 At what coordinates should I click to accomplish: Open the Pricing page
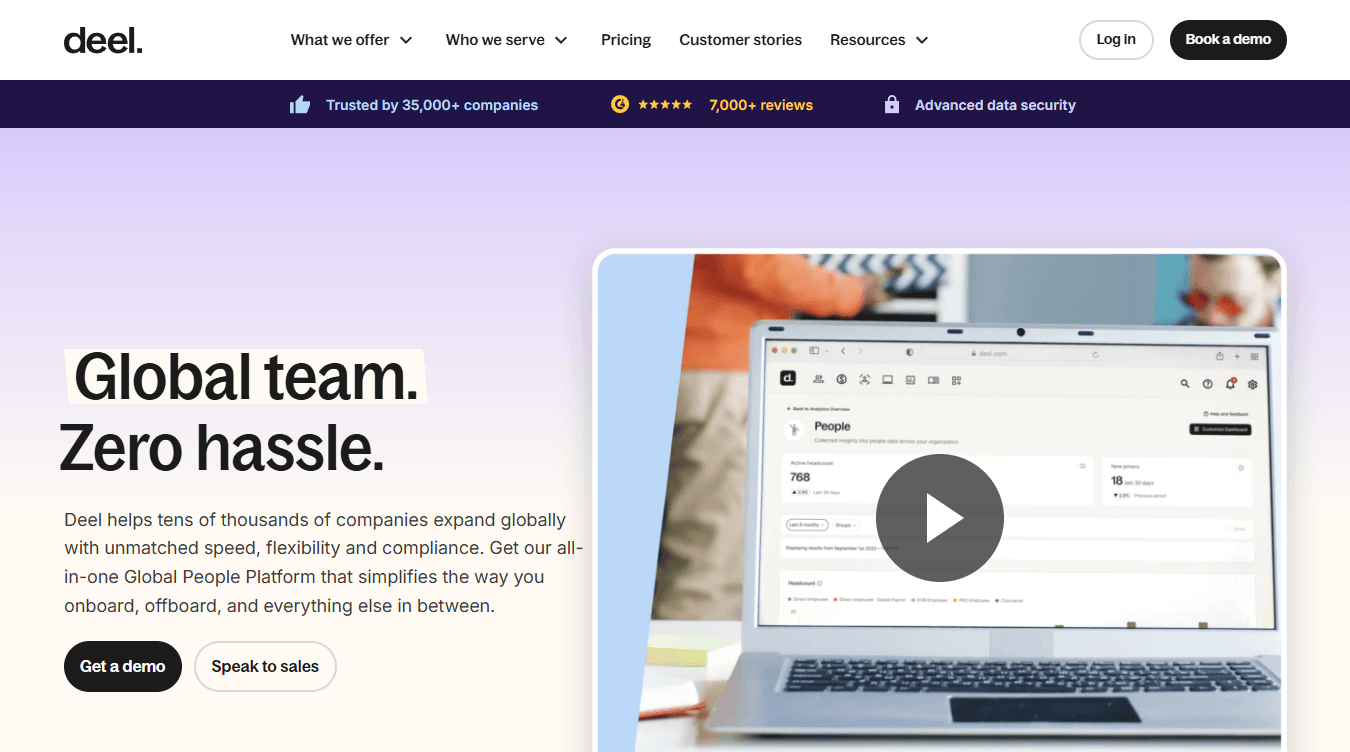pos(626,40)
